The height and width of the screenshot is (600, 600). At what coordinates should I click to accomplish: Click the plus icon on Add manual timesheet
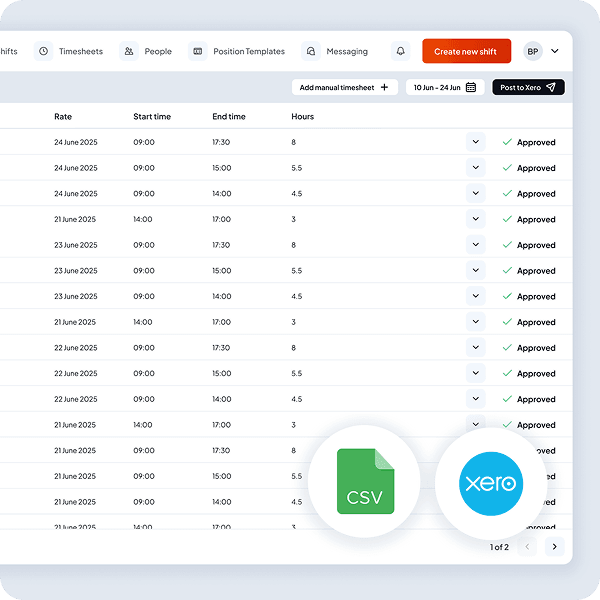tap(384, 87)
